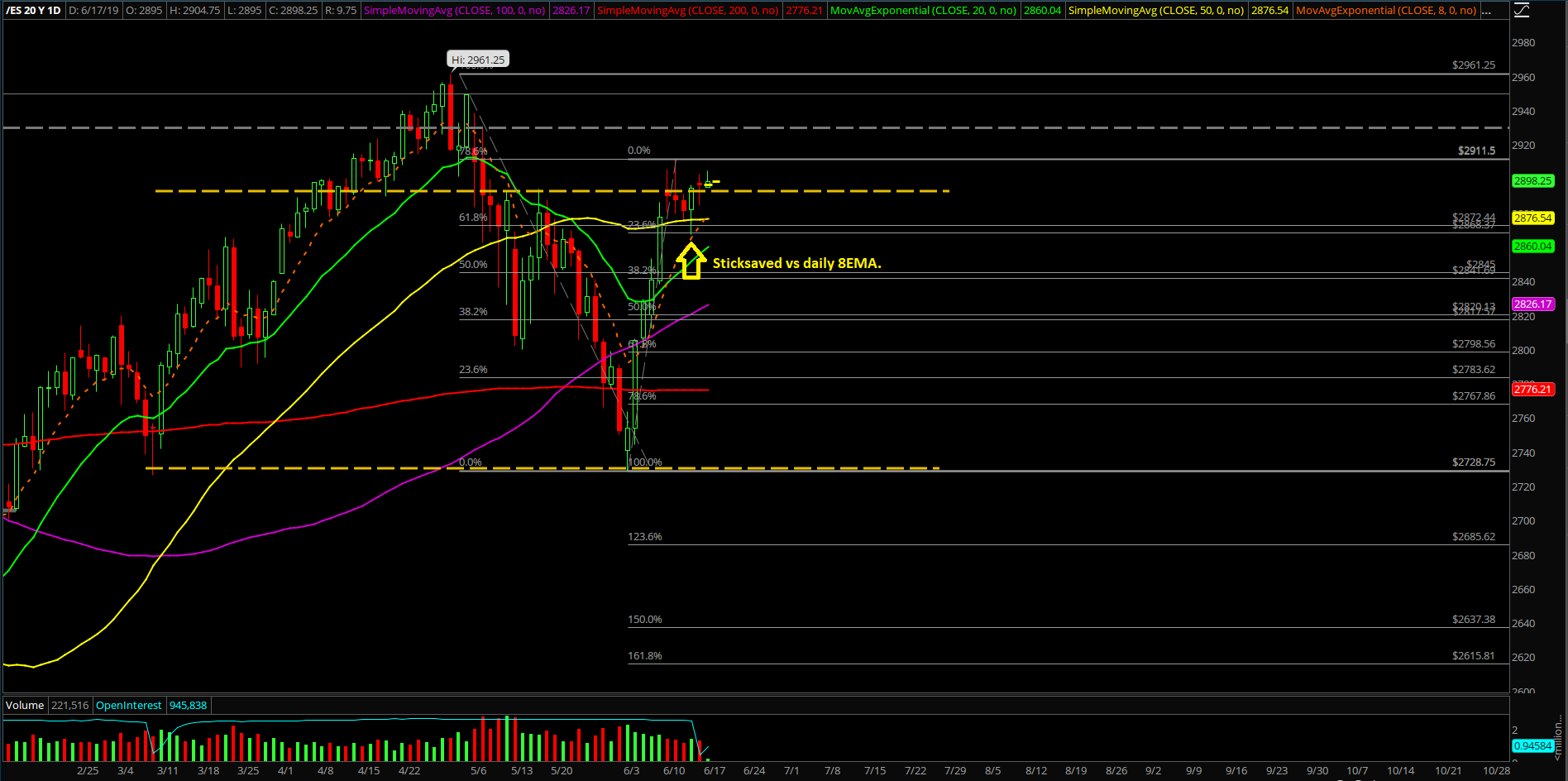This screenshot has width=1568, height=781.
Task: Select the green 2860.04 axis bubble
Action: pos(1532,246)
